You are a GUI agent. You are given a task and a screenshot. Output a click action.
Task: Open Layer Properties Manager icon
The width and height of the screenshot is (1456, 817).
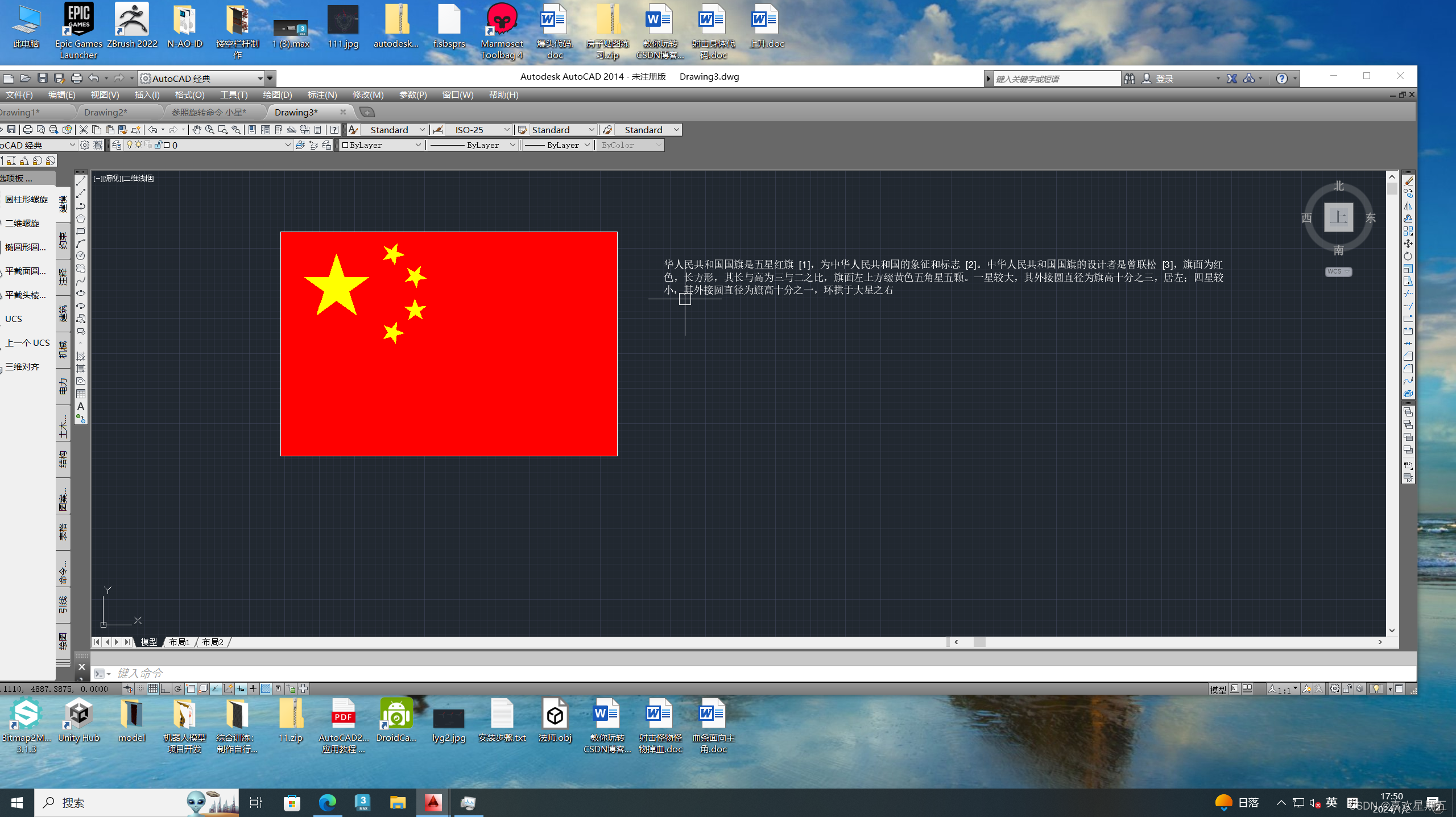point(117,145)
